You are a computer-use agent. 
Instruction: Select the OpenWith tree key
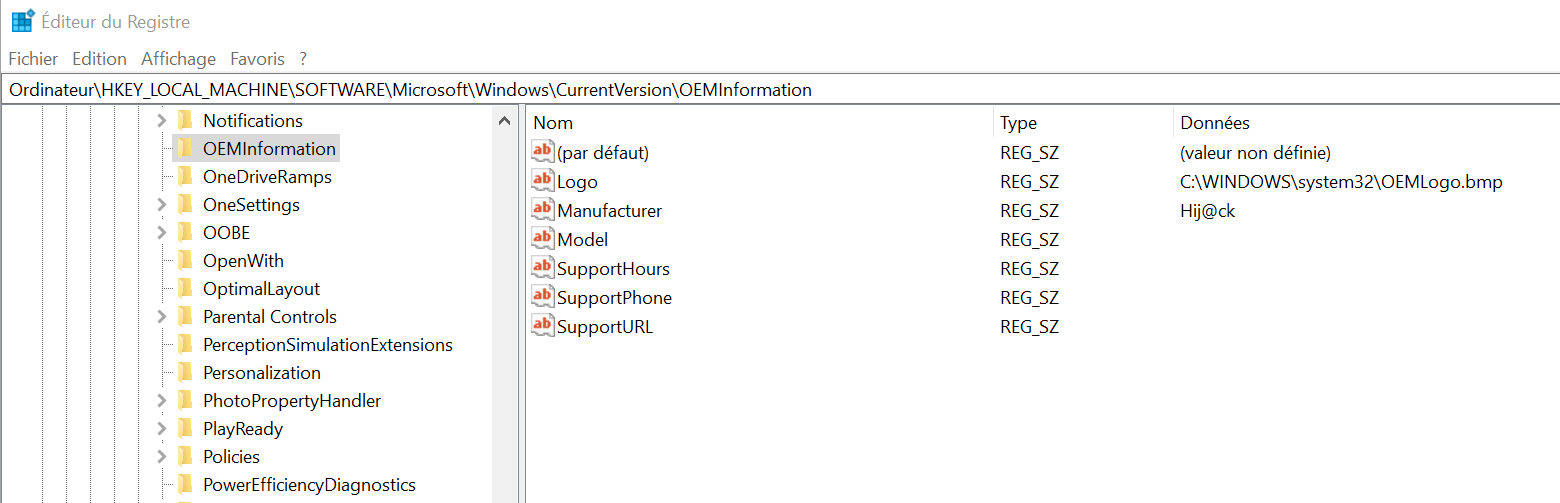click(x=243, y=260)
